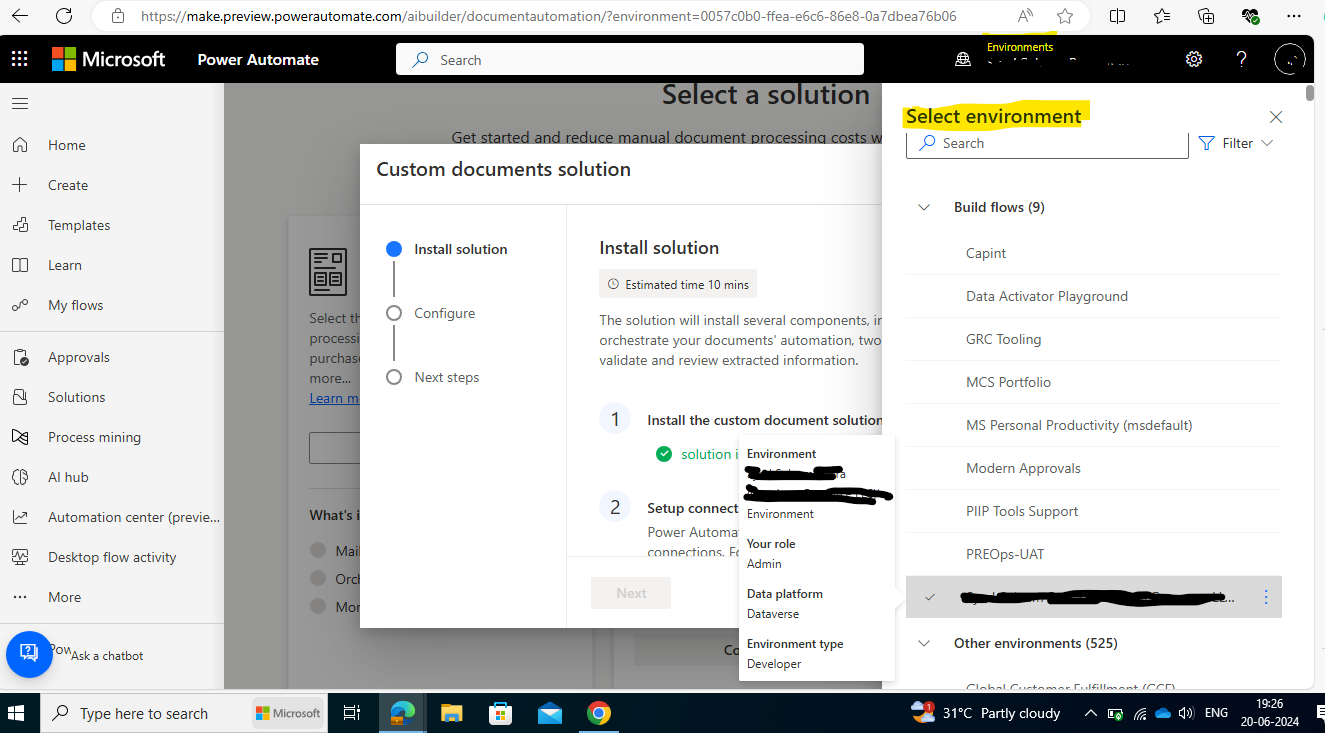1325x733 pixels.
Task: Click the browser refresh button
Action: tap(64, 16)
